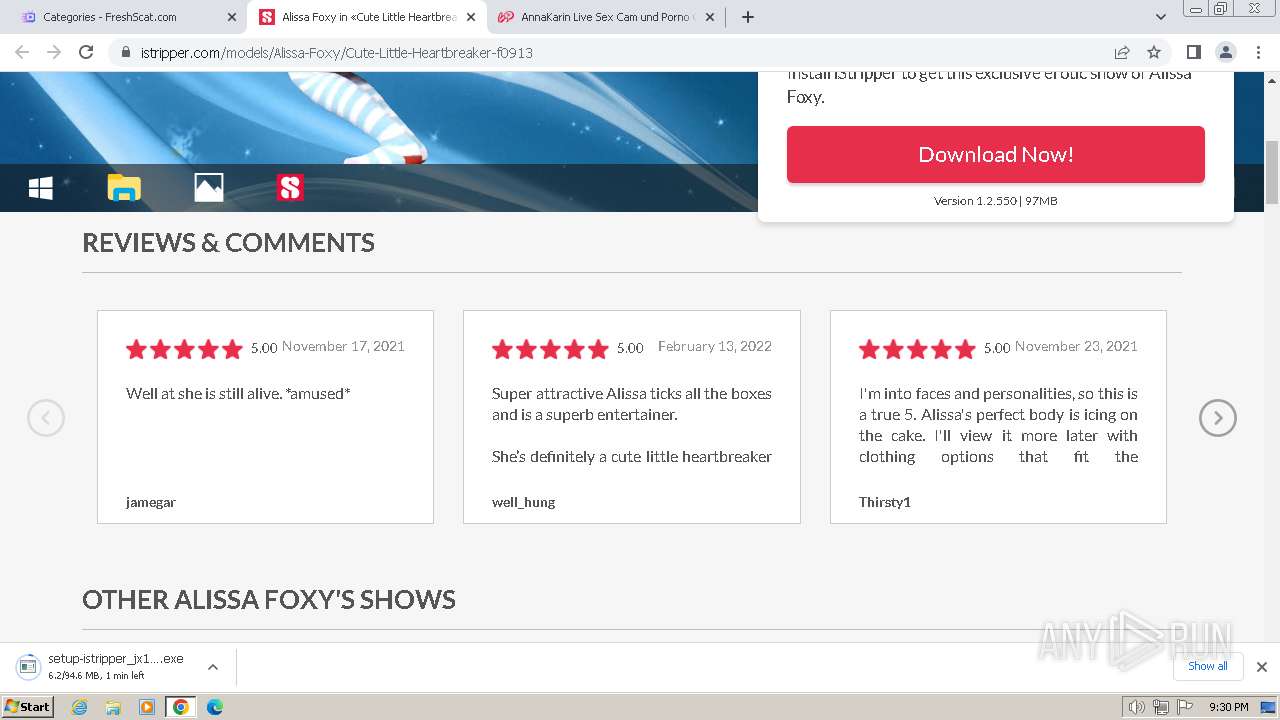The image size is (1280, 720).
Task: Show next reviews with right arrow
Action: click(1218, 418)
